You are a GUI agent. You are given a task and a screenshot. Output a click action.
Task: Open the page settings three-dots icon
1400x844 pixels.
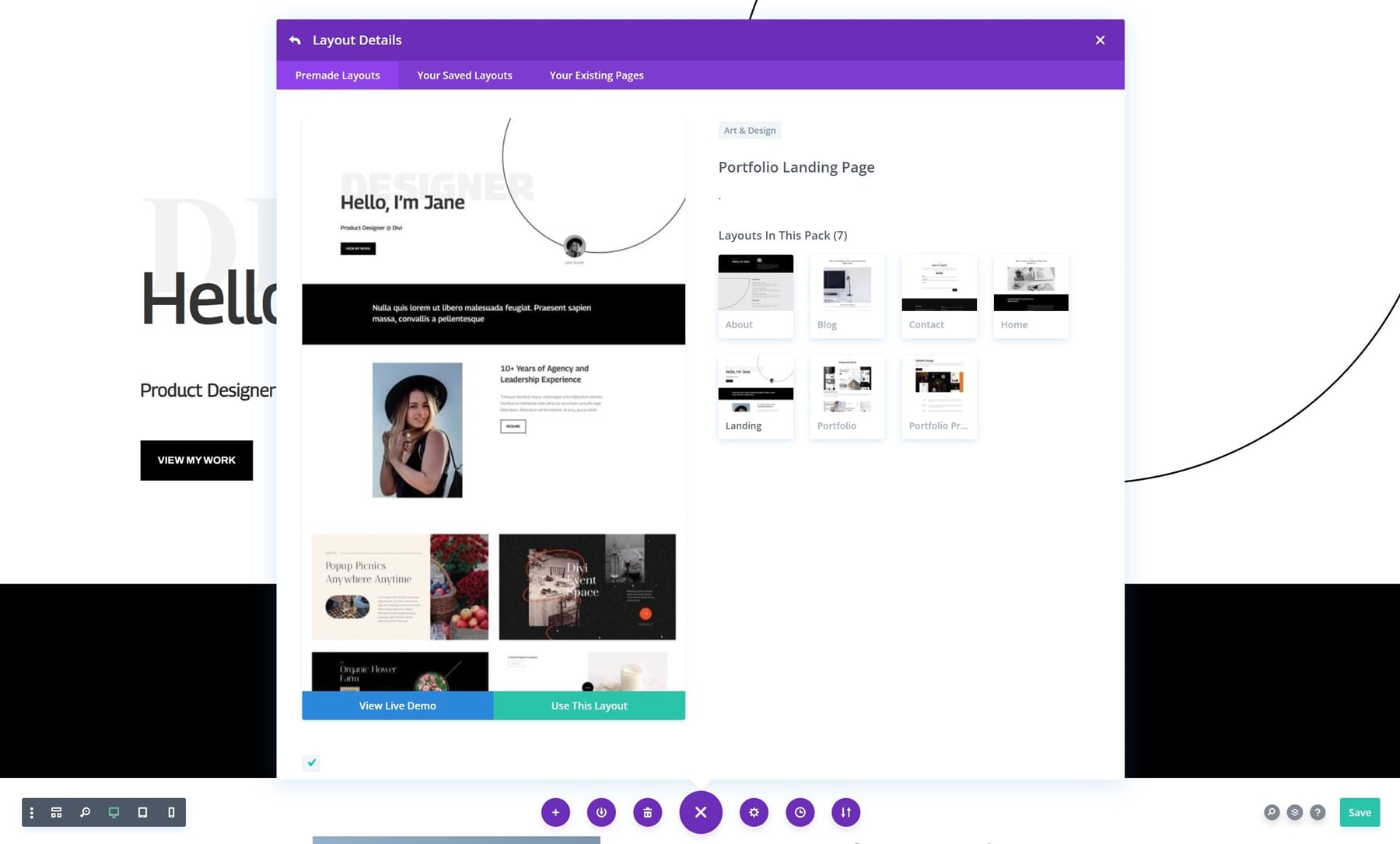(x=31, y=812)
